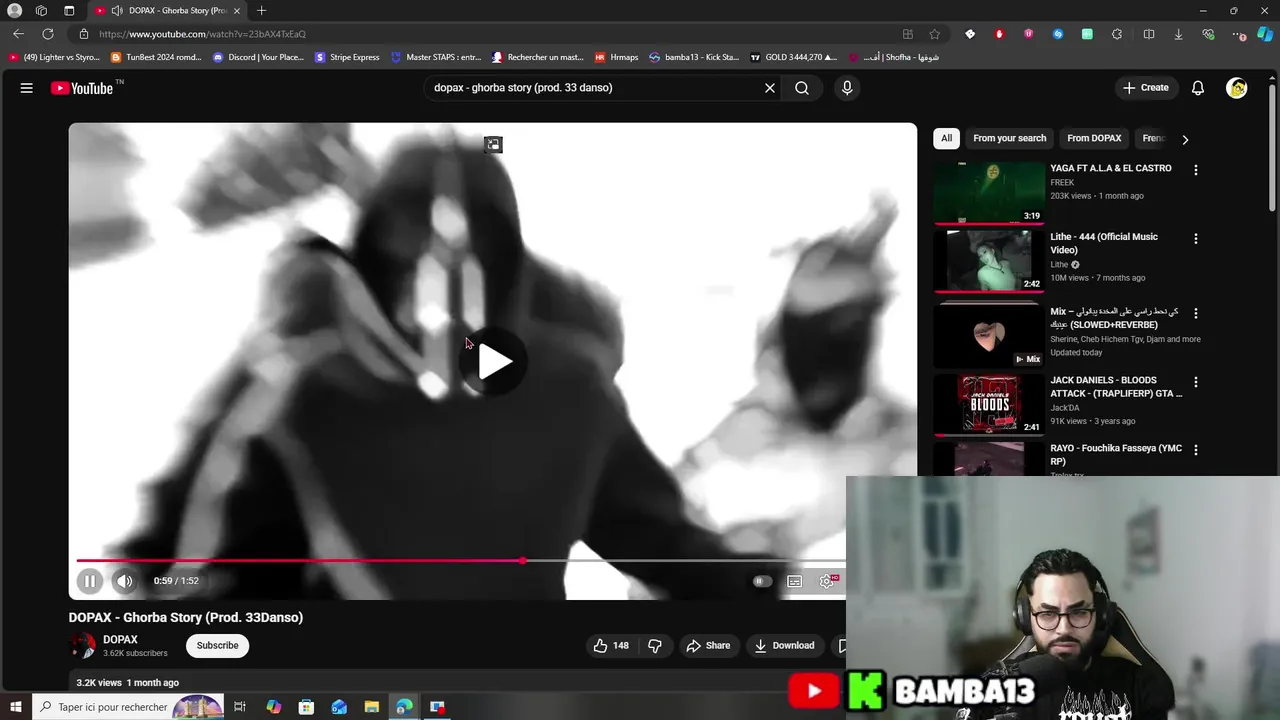Open the YAGA FT A.L.A & EL CASTRO thumbnail

click(x=988, y=193)
